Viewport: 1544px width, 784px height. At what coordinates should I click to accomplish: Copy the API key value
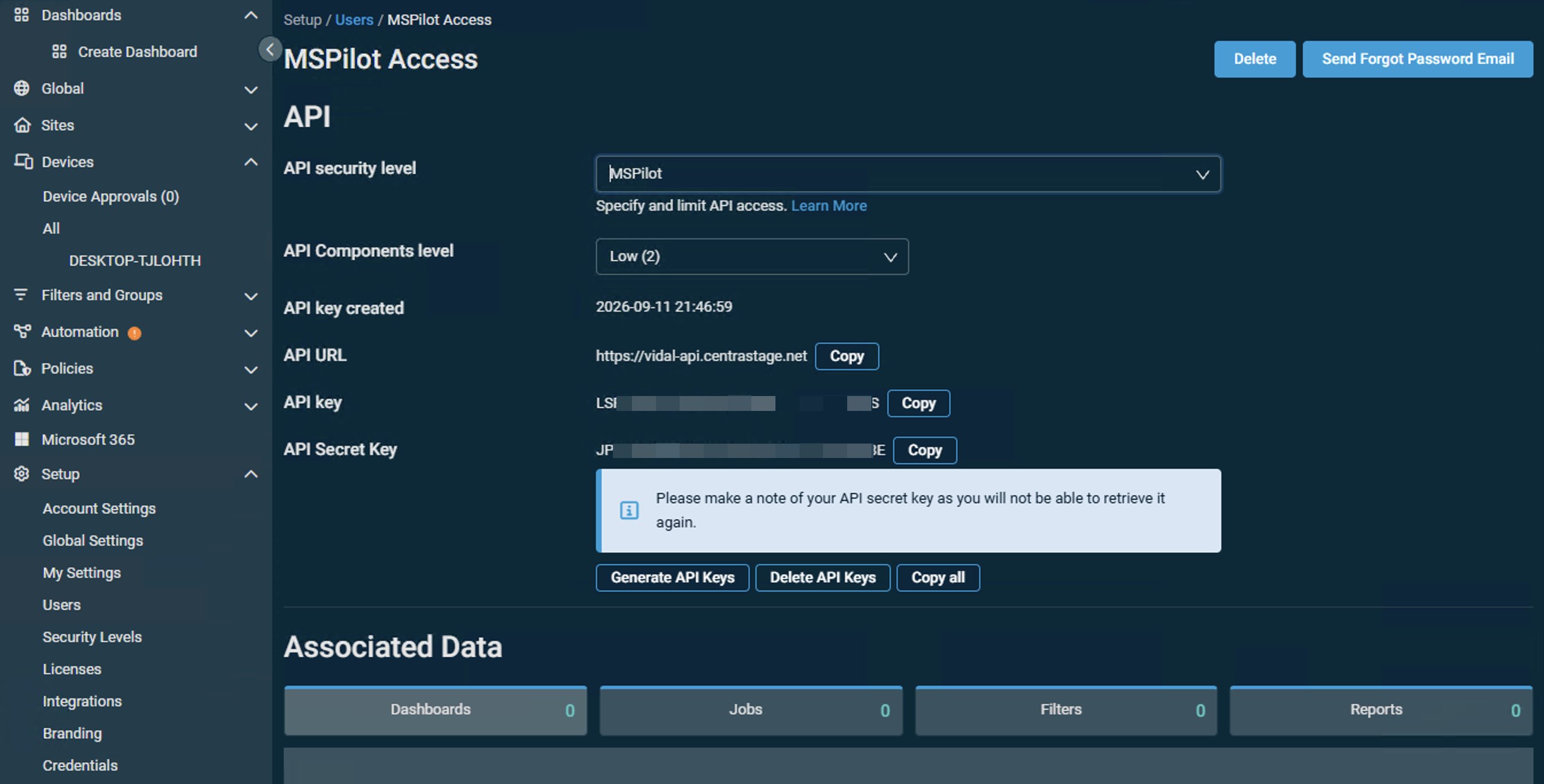918,403
